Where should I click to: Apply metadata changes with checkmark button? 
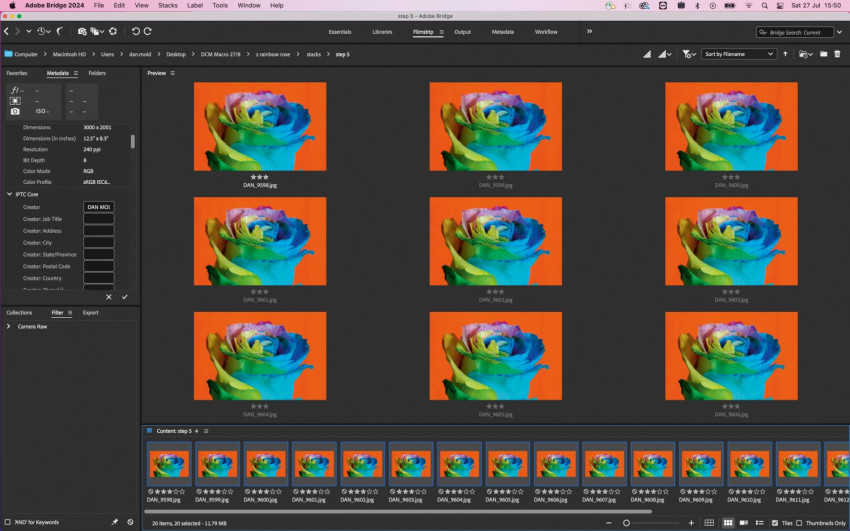pyautogui.click(x=125, y=297)
